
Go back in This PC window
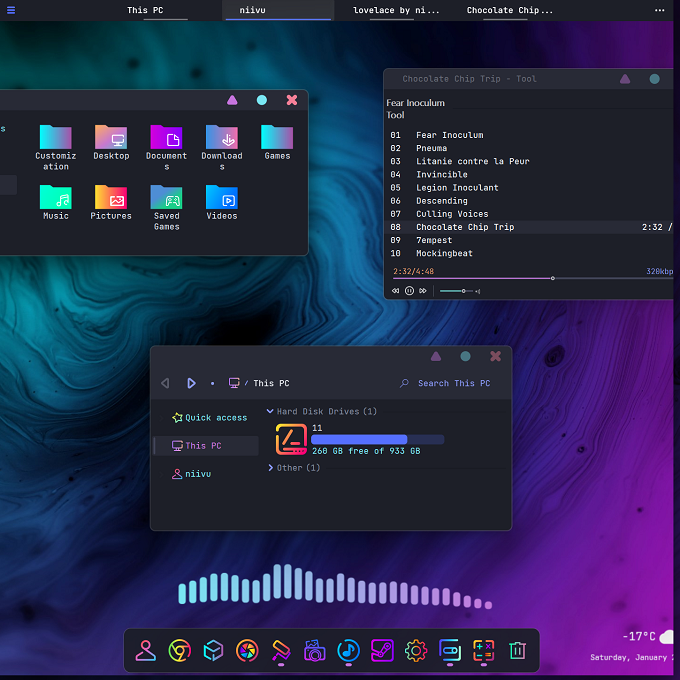(x=165, y=383)
